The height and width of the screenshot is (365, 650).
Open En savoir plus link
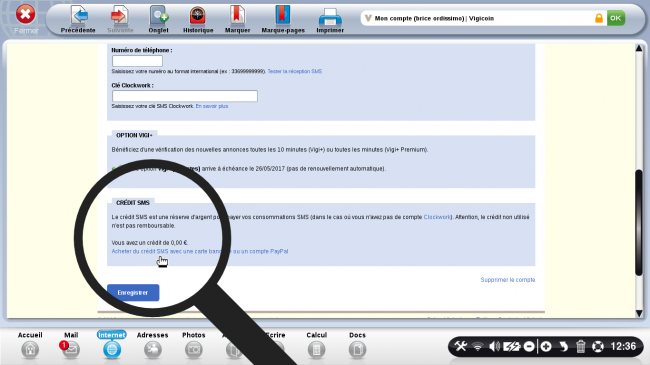[212, 106]
